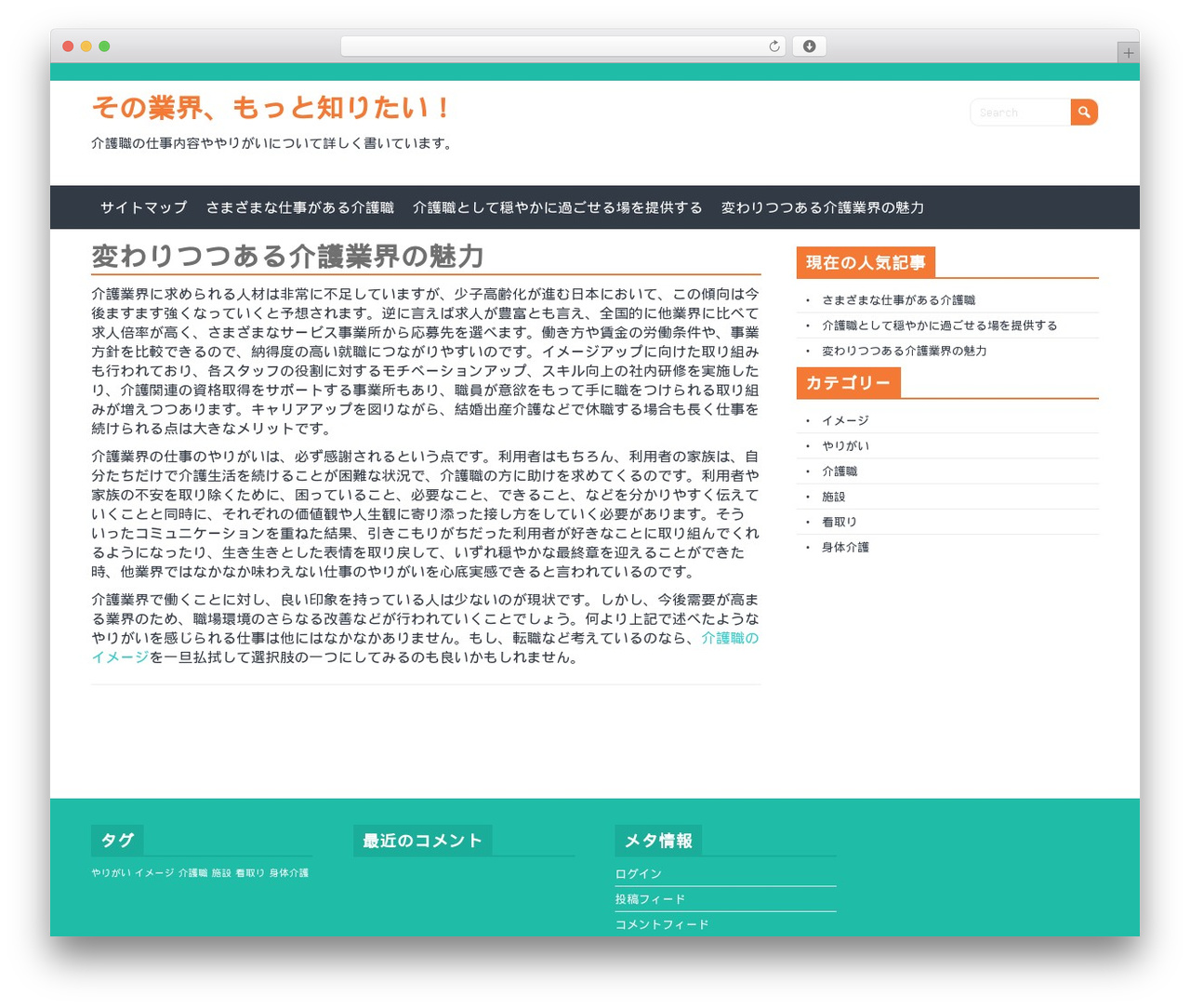Open the サイトマップ menu item
Image resolution: width=1190 pixels, height=1008 pixels.
(x=144, y=207)
